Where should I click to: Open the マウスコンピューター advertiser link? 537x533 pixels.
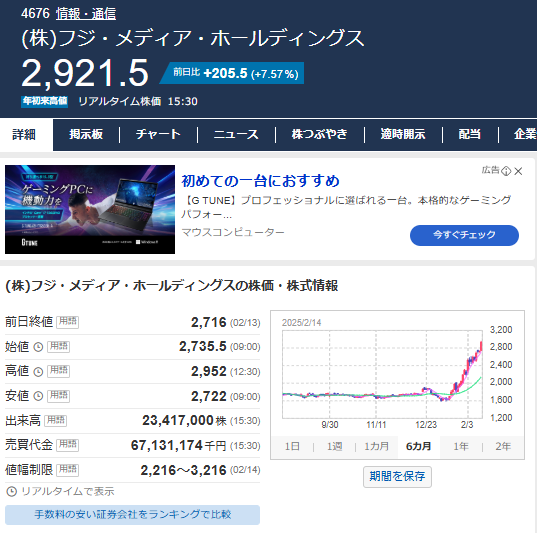tap(233, 232)
